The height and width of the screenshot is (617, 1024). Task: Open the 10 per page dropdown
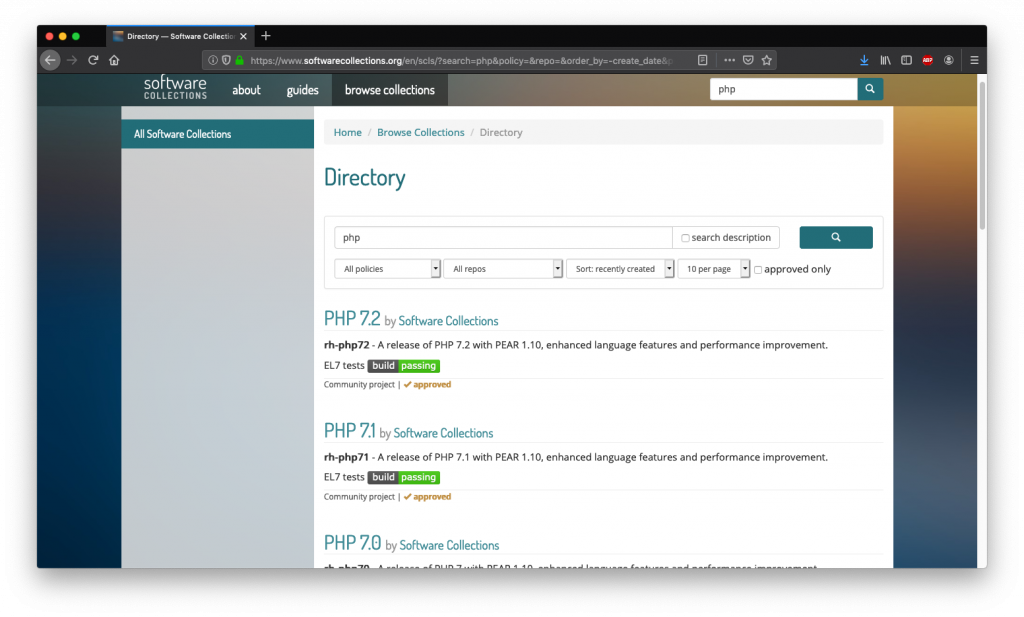click(x=714, y=269)
